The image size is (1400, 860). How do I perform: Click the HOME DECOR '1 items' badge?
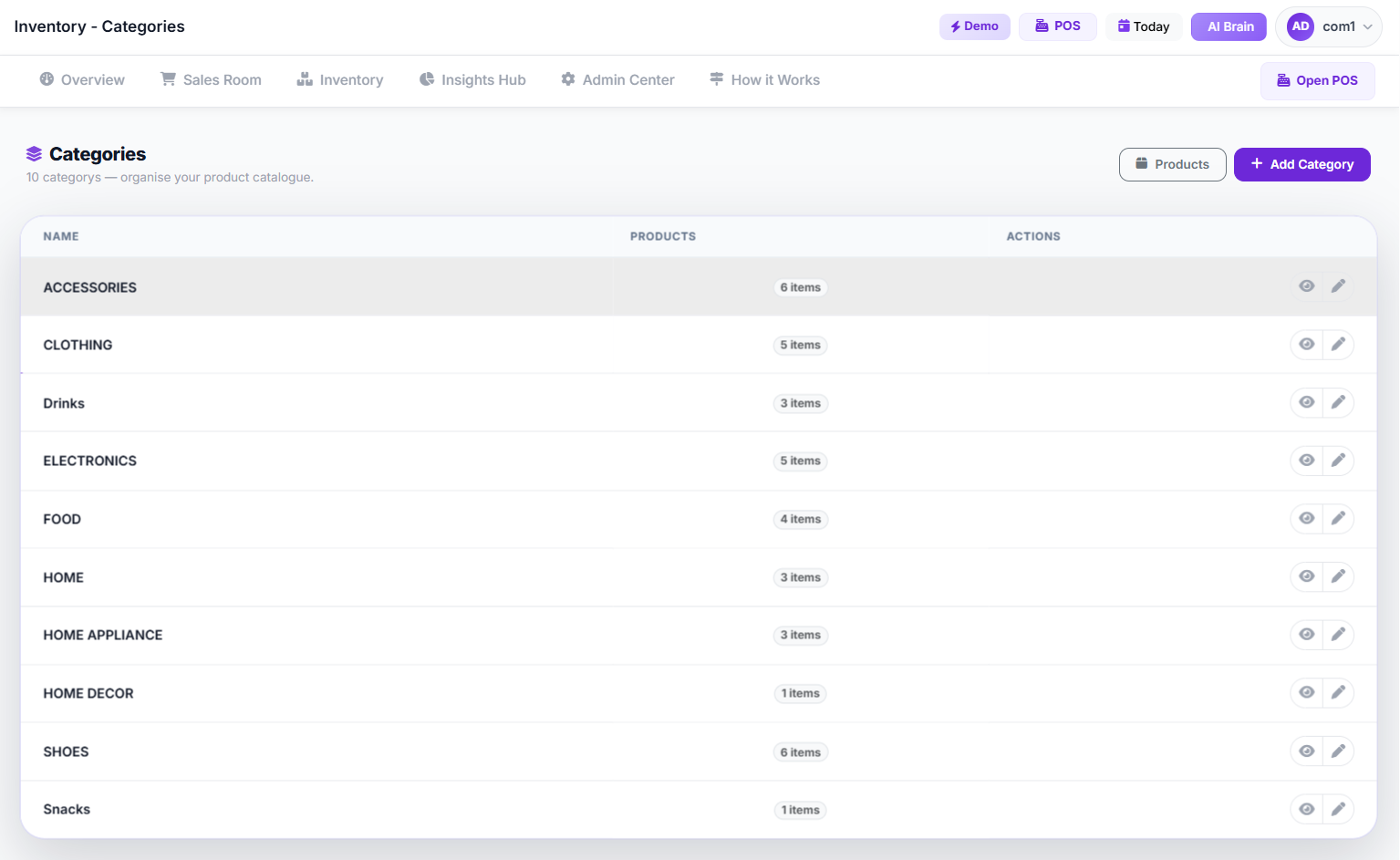coord(801,693)
